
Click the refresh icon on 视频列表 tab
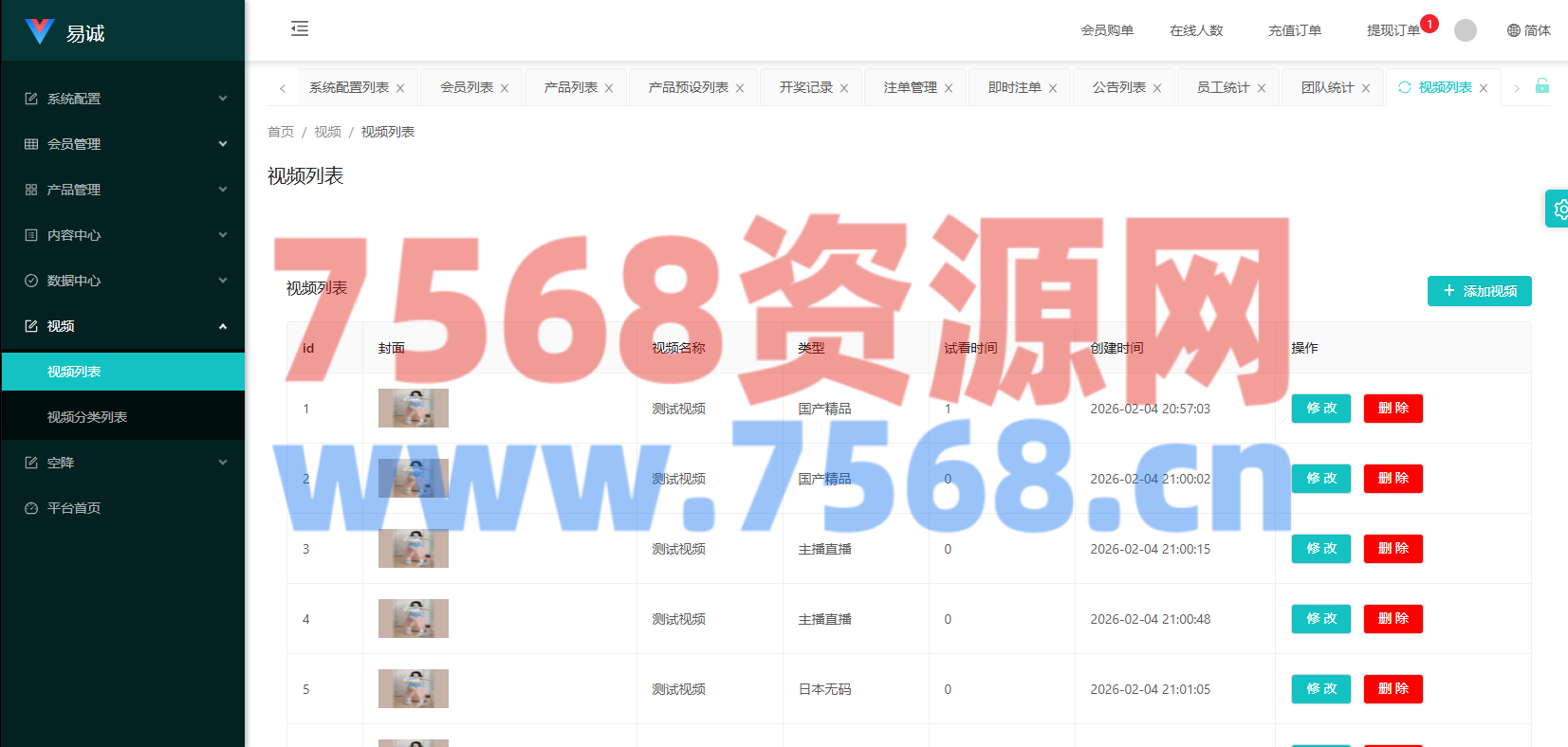coord(1405,87)
